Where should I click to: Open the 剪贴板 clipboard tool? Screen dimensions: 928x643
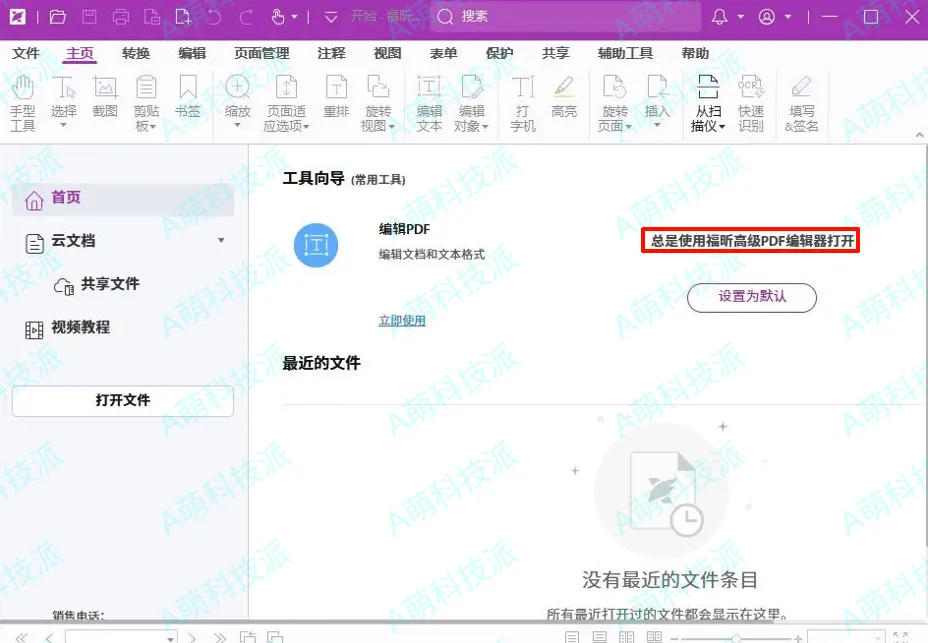click(x=146, y=103)
